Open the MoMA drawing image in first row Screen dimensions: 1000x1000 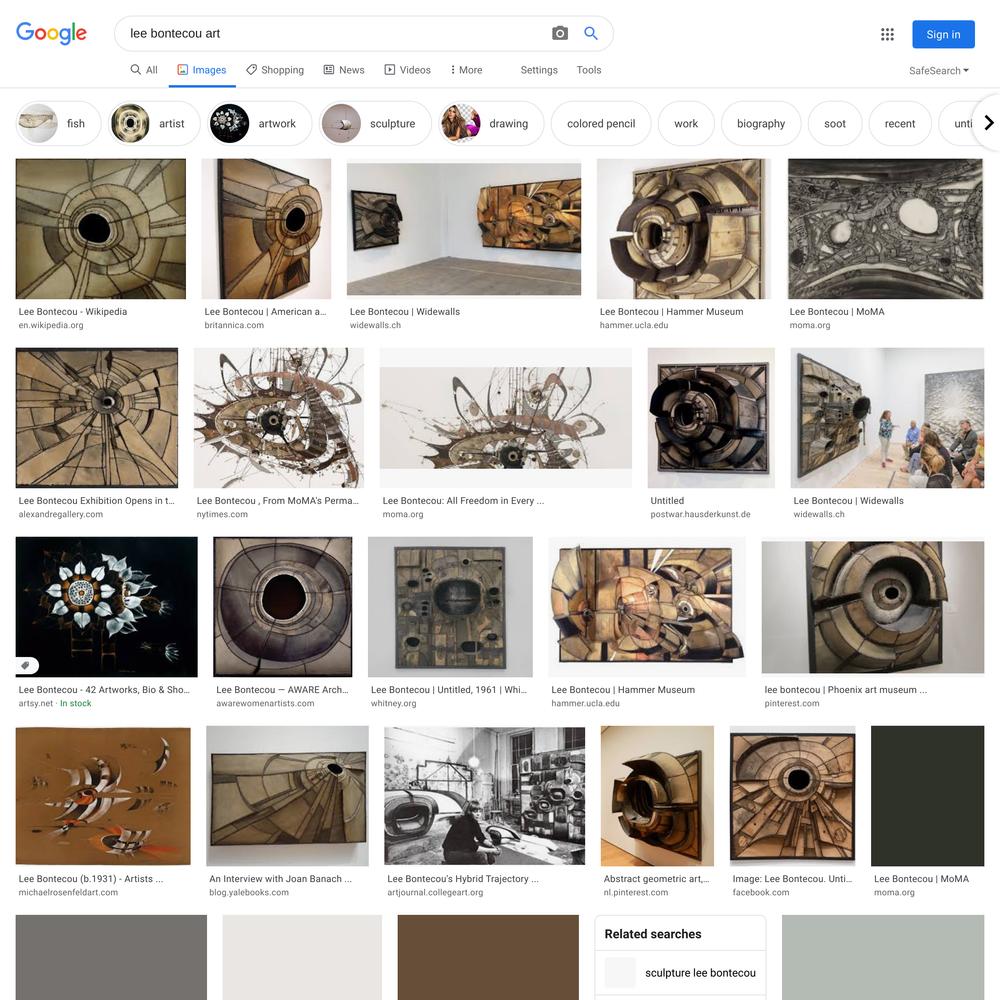pyautogui.click(x=885, y=228)
